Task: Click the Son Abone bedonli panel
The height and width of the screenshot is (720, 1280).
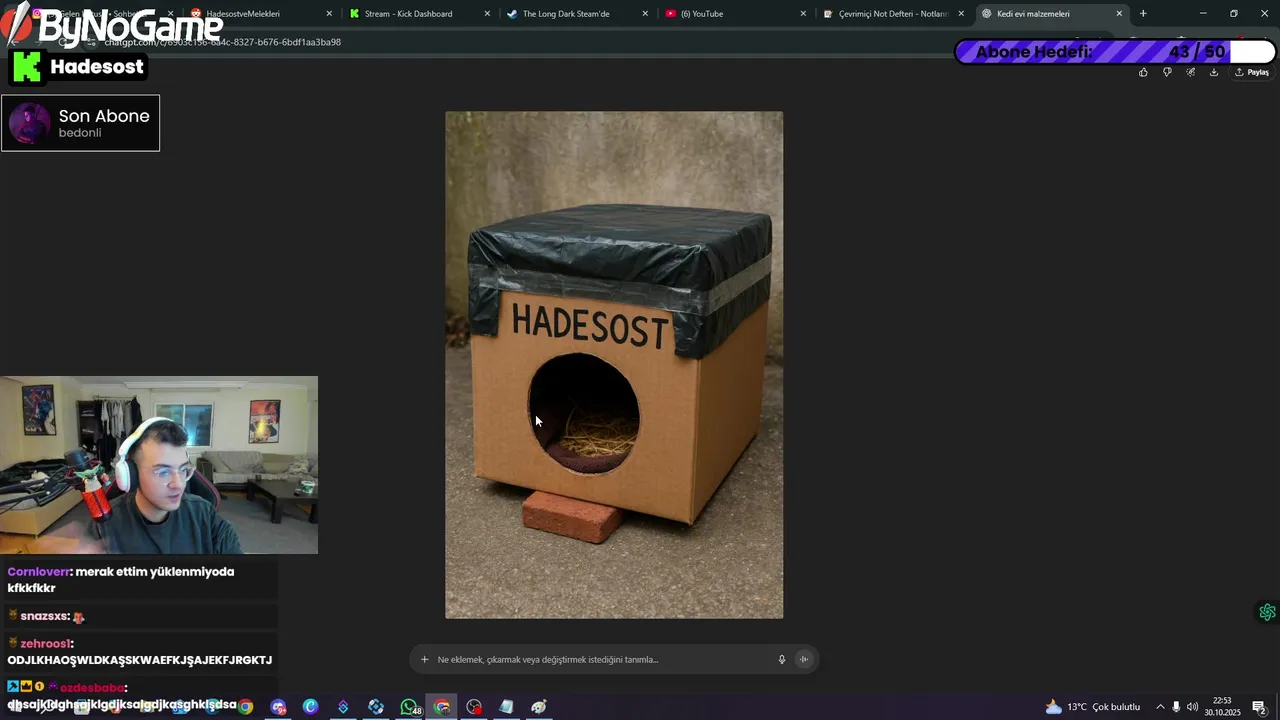Action: tap(80, 123)
